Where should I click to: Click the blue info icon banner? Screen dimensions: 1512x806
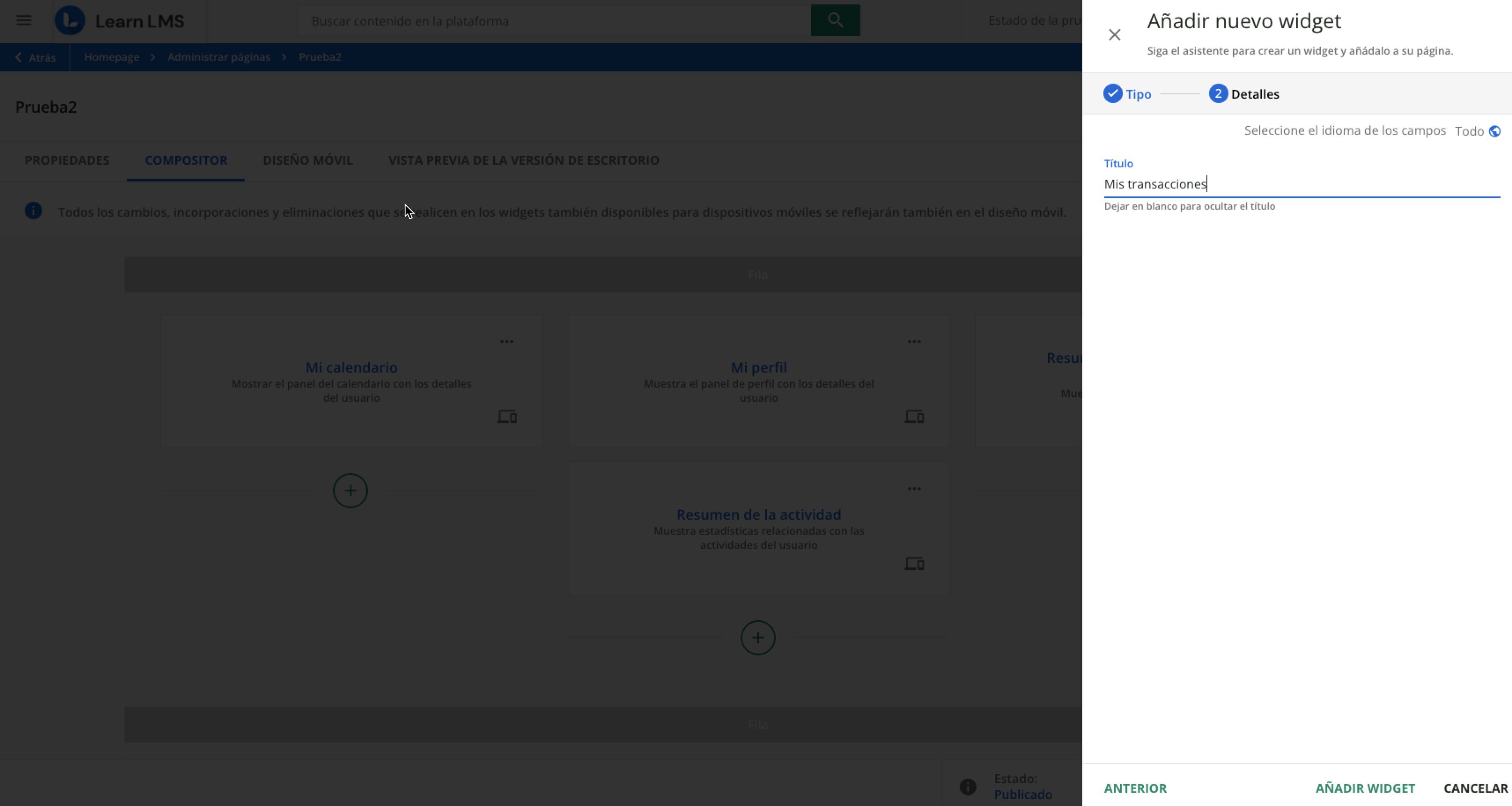point(33,211)
